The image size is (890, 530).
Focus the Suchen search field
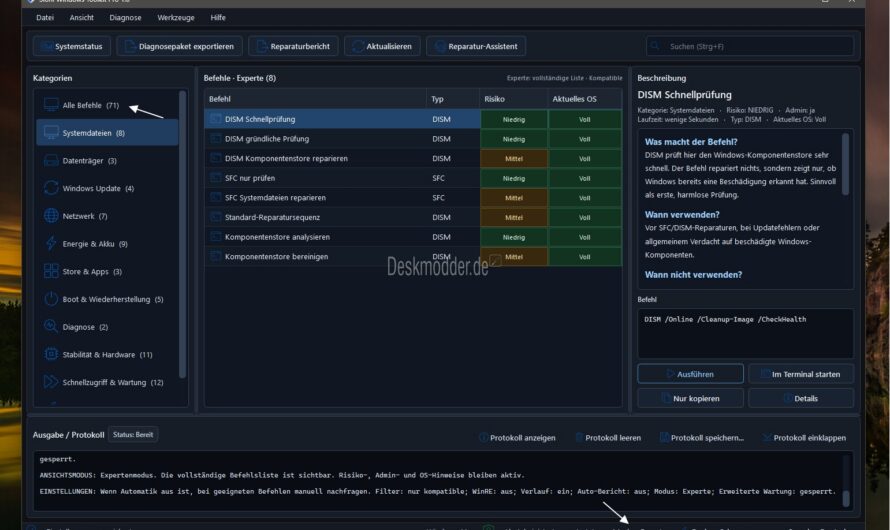click(749, 46)
